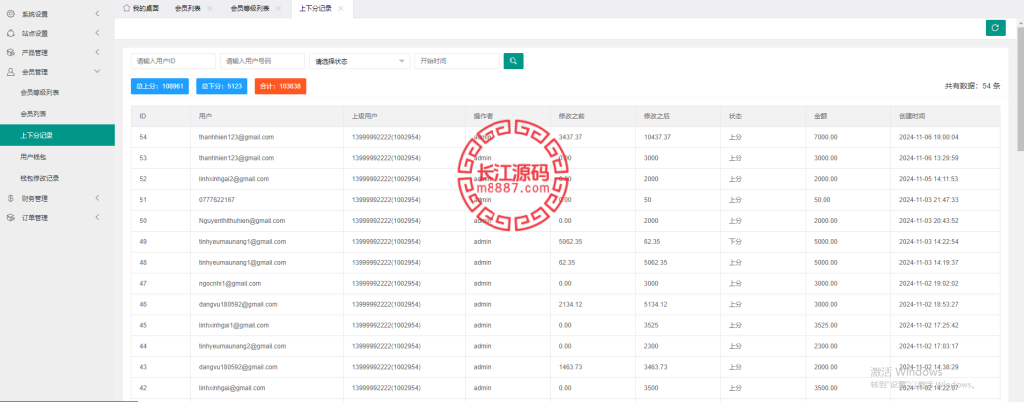Image resolution: width=1024 pixels, height=402 pixels.
Task: Click the 产品管理 cube icon
Action: [10, 53]
